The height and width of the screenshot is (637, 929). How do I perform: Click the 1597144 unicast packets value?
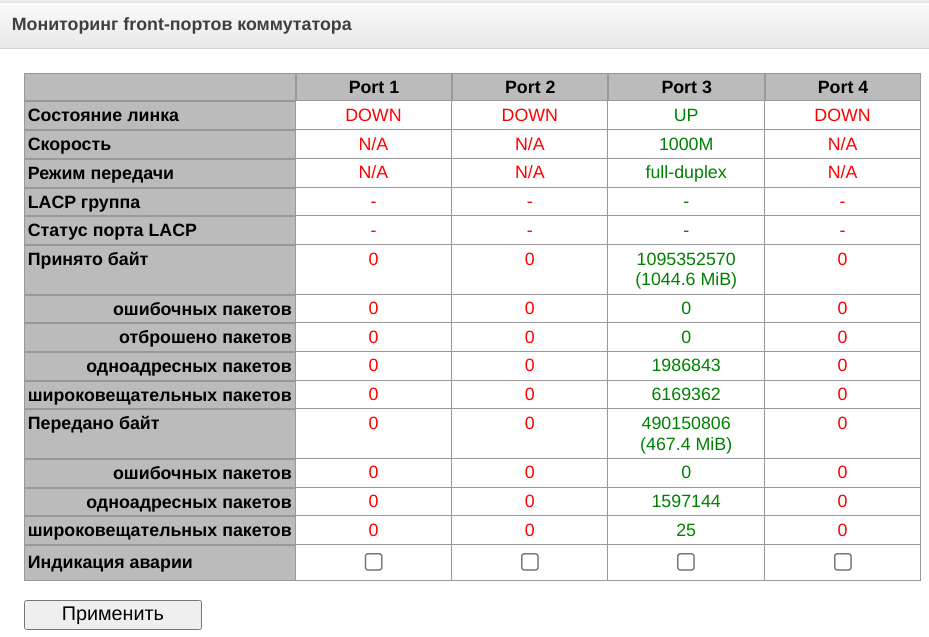coord(686,501)
